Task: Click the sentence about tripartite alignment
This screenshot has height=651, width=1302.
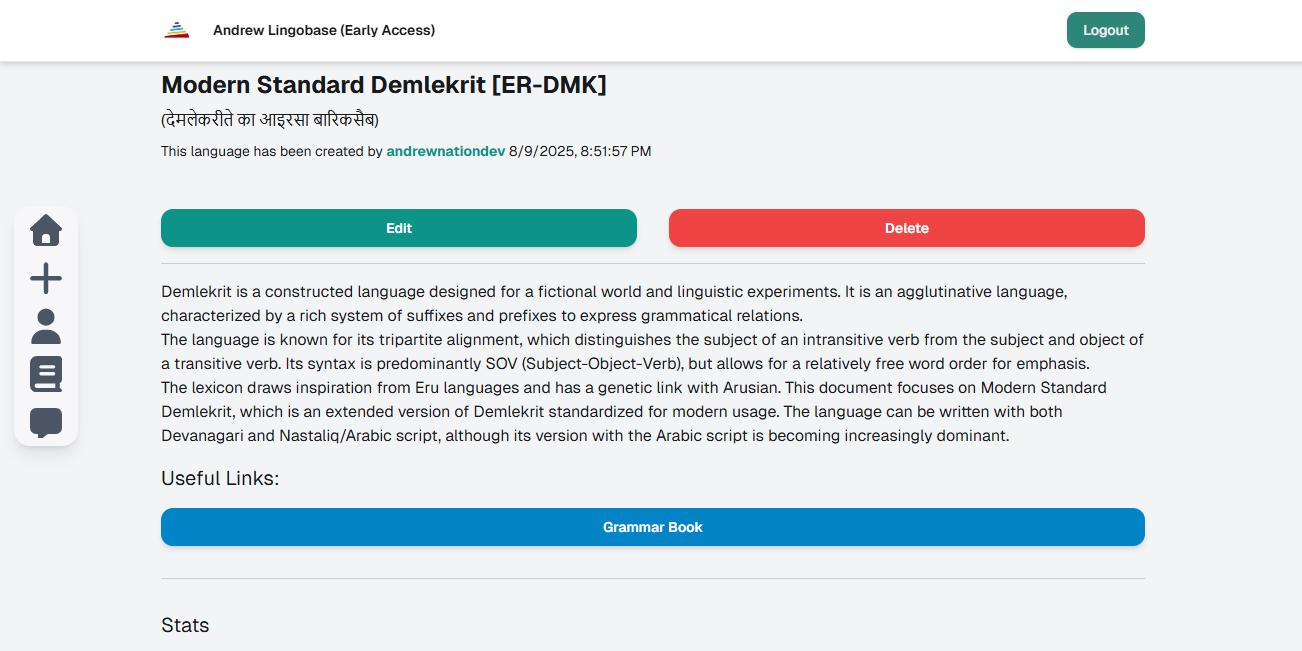Action: click(x=652, y=340)
